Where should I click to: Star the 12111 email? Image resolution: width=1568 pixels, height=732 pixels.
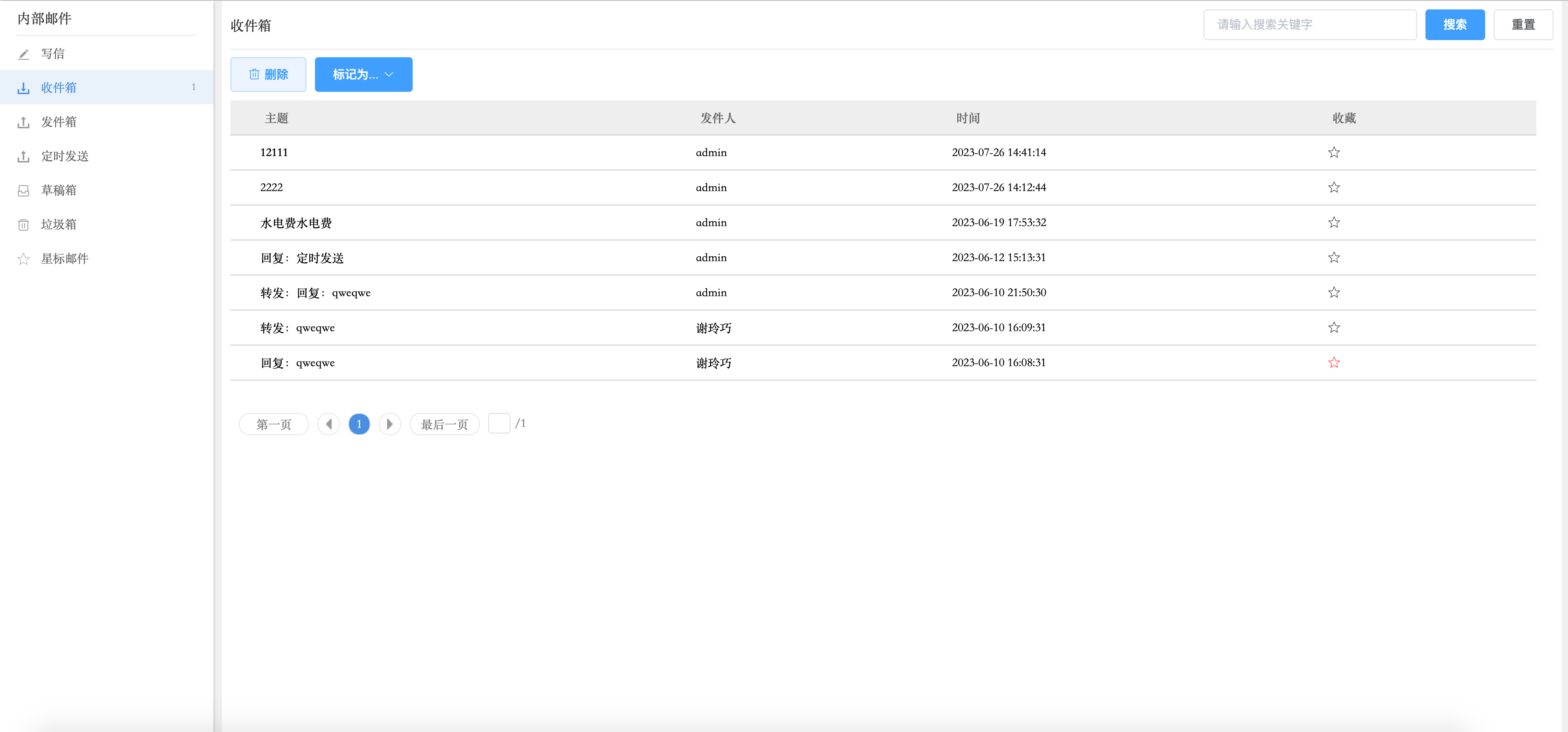tap(1334, 152)
